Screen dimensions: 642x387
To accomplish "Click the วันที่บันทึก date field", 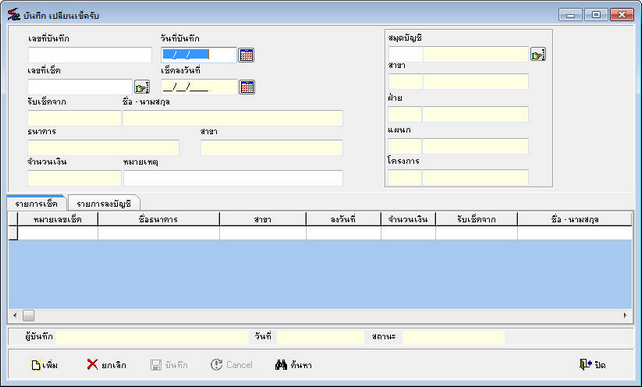I will 199,55.
